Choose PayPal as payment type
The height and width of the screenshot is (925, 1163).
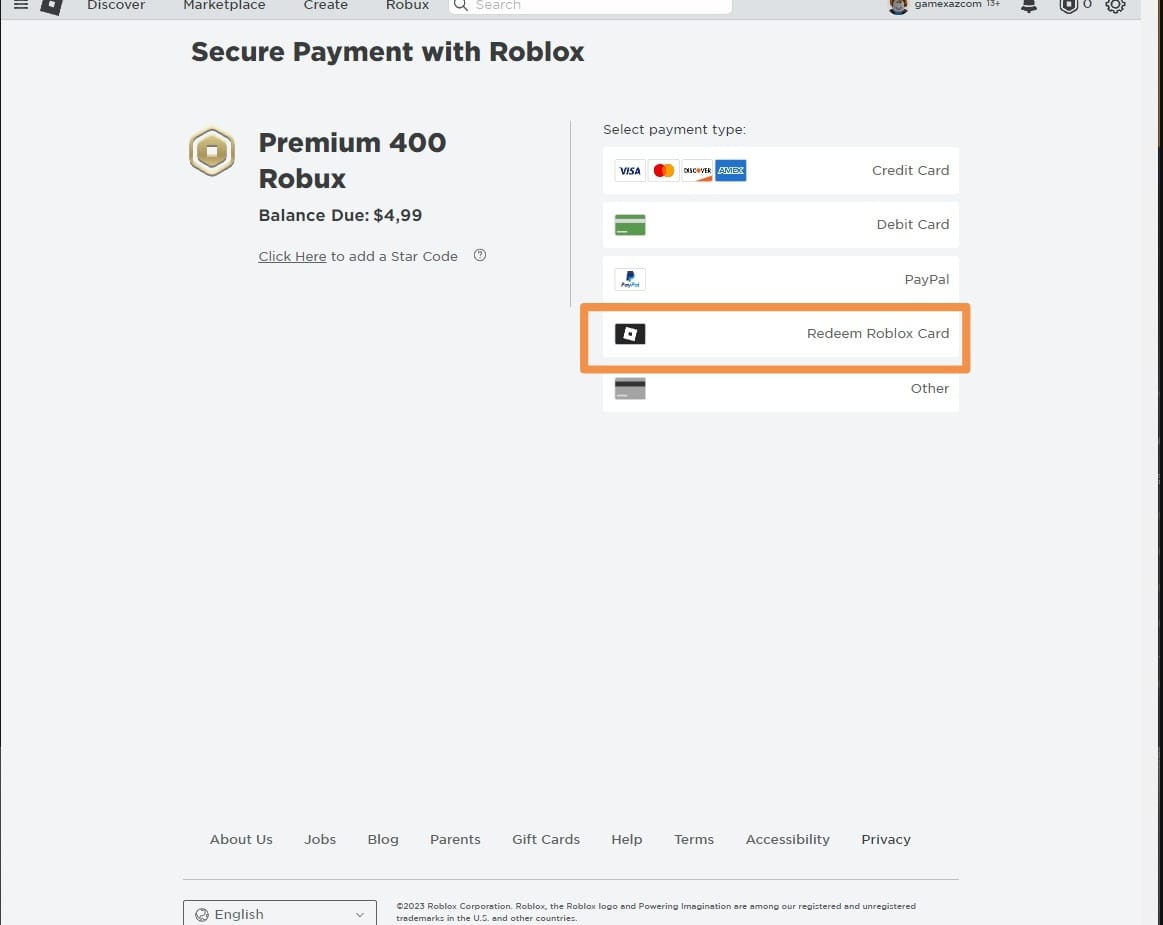[780, 279]
